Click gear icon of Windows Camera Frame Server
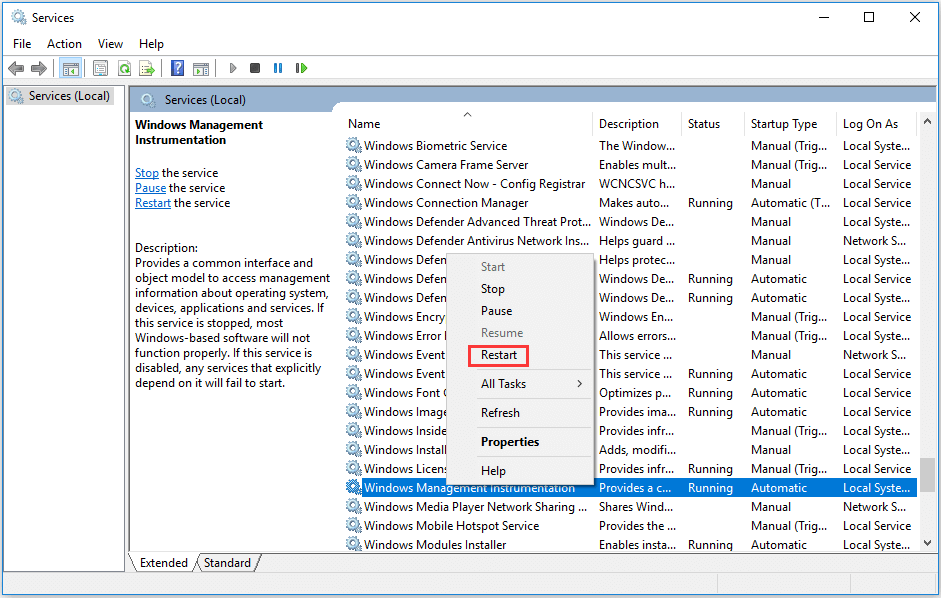The height and width of the screenshot is (598, 941). tap(353, 164)
